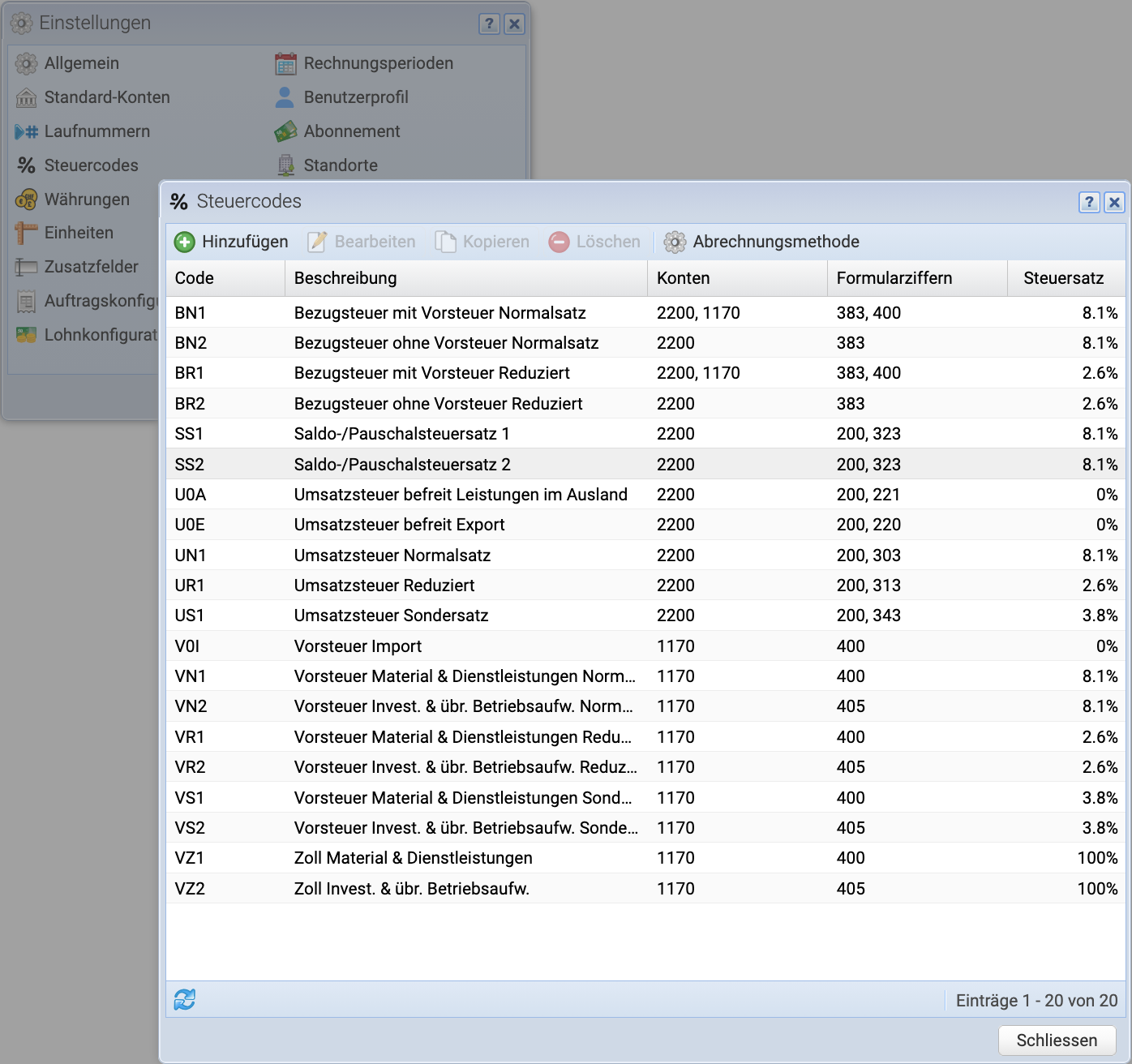Open help for the Steuercodes window

pyautogui.click(x=1089, y=202)
